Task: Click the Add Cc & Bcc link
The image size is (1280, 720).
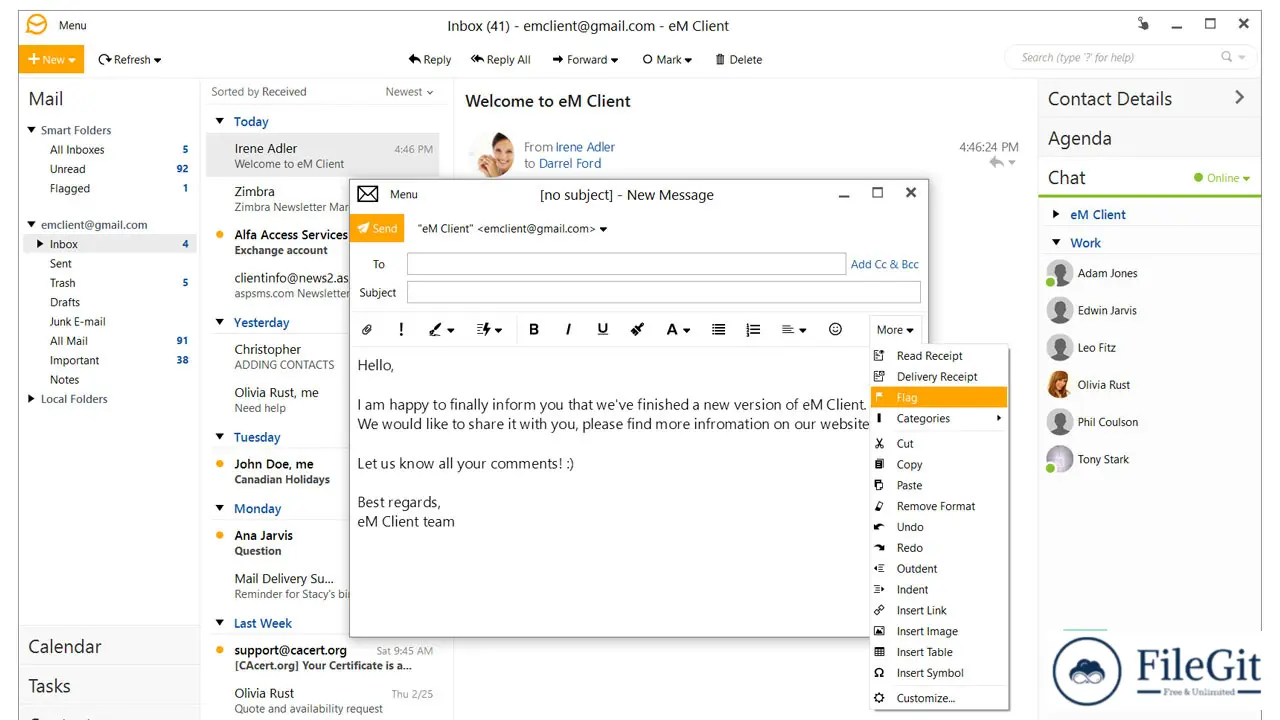Action: click(884, 264)
